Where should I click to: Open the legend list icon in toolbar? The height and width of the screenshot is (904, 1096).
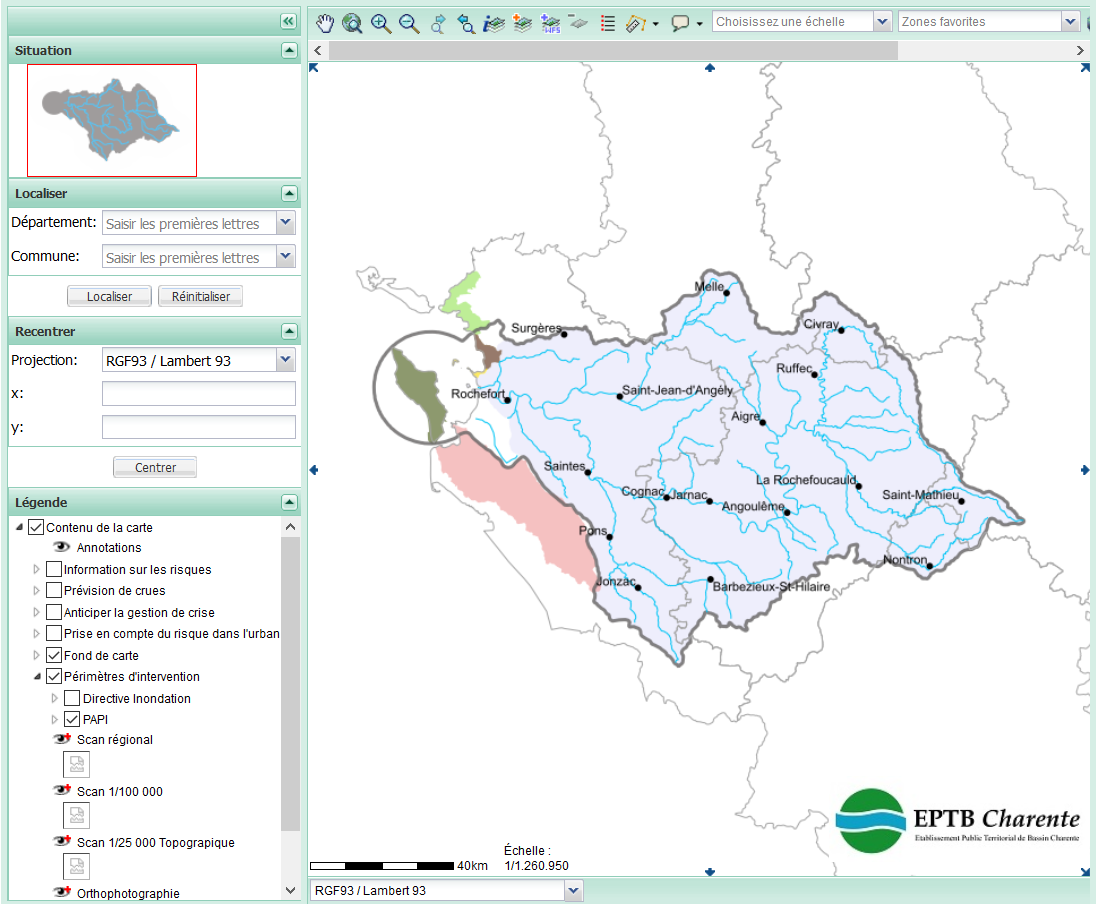[607, 22]
